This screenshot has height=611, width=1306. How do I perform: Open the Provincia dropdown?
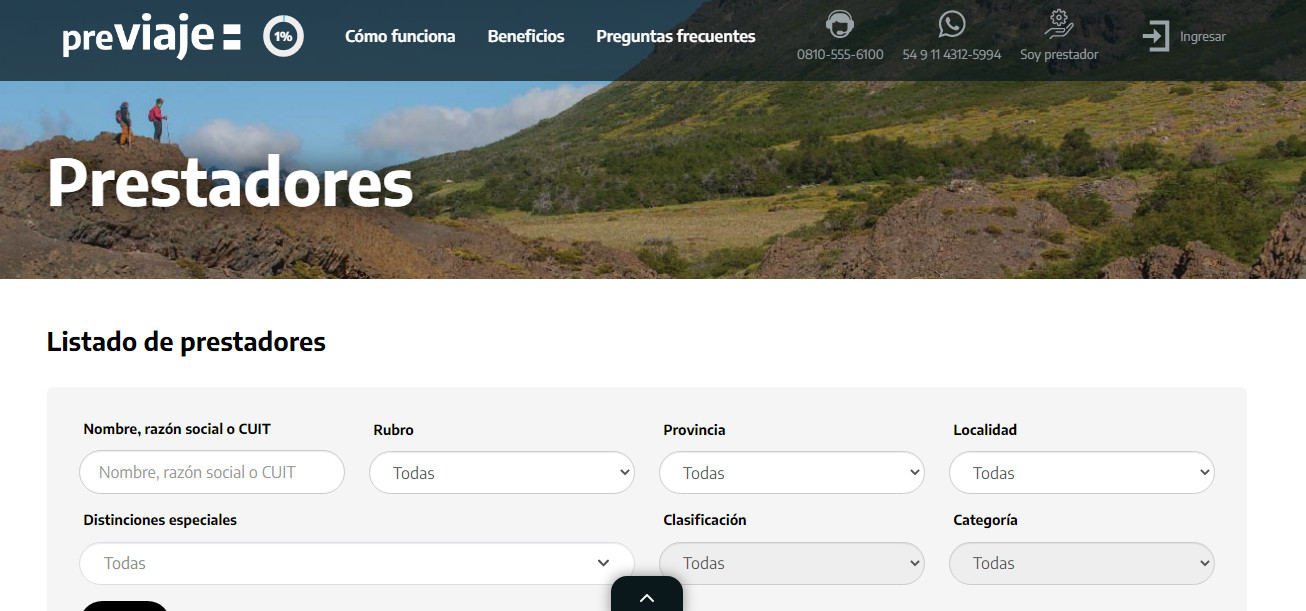click(x=792, y=473)
